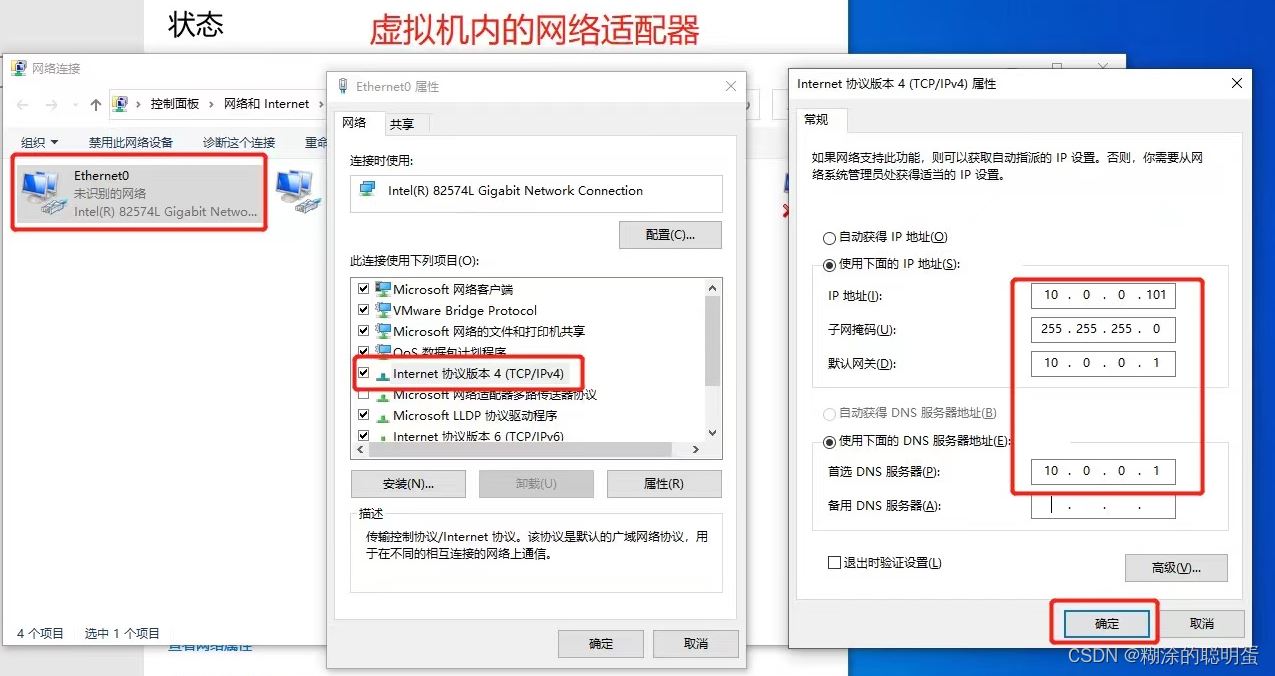Uncheck the Internet 协议版本 4 (TCP/IPv4) checkbox
Screen dimensions: 1275x676
(363, 373)
